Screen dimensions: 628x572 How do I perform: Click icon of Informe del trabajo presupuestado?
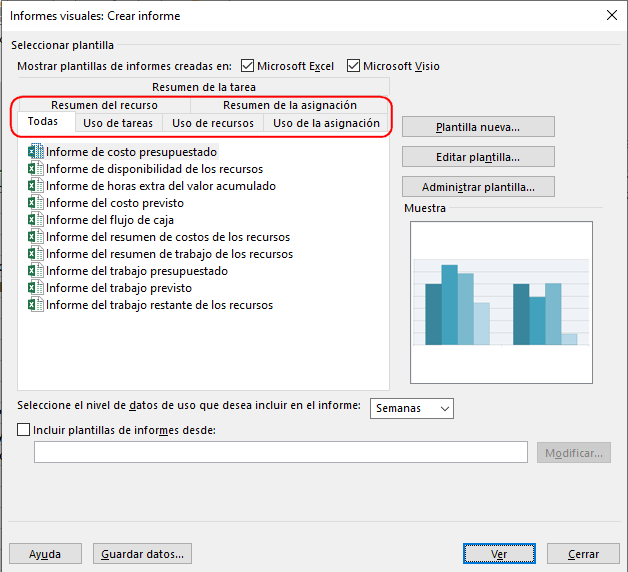36,271
